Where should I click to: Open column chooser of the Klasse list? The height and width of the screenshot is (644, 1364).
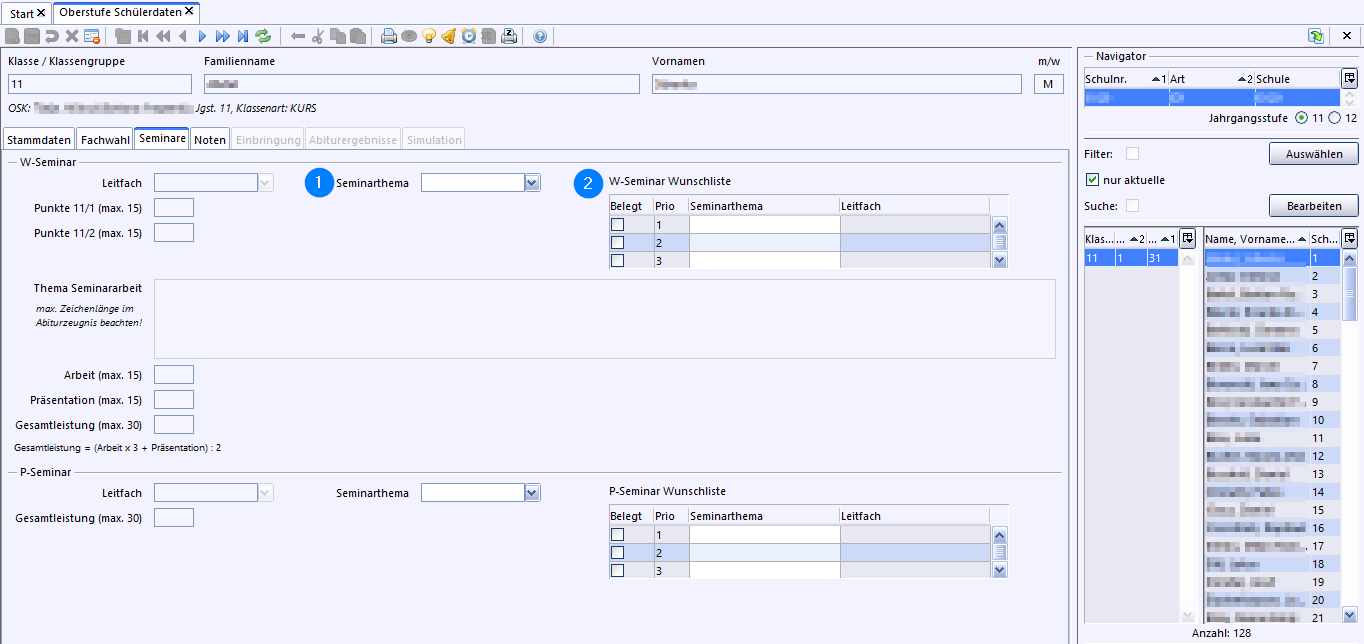click(x=1187, y=239)
